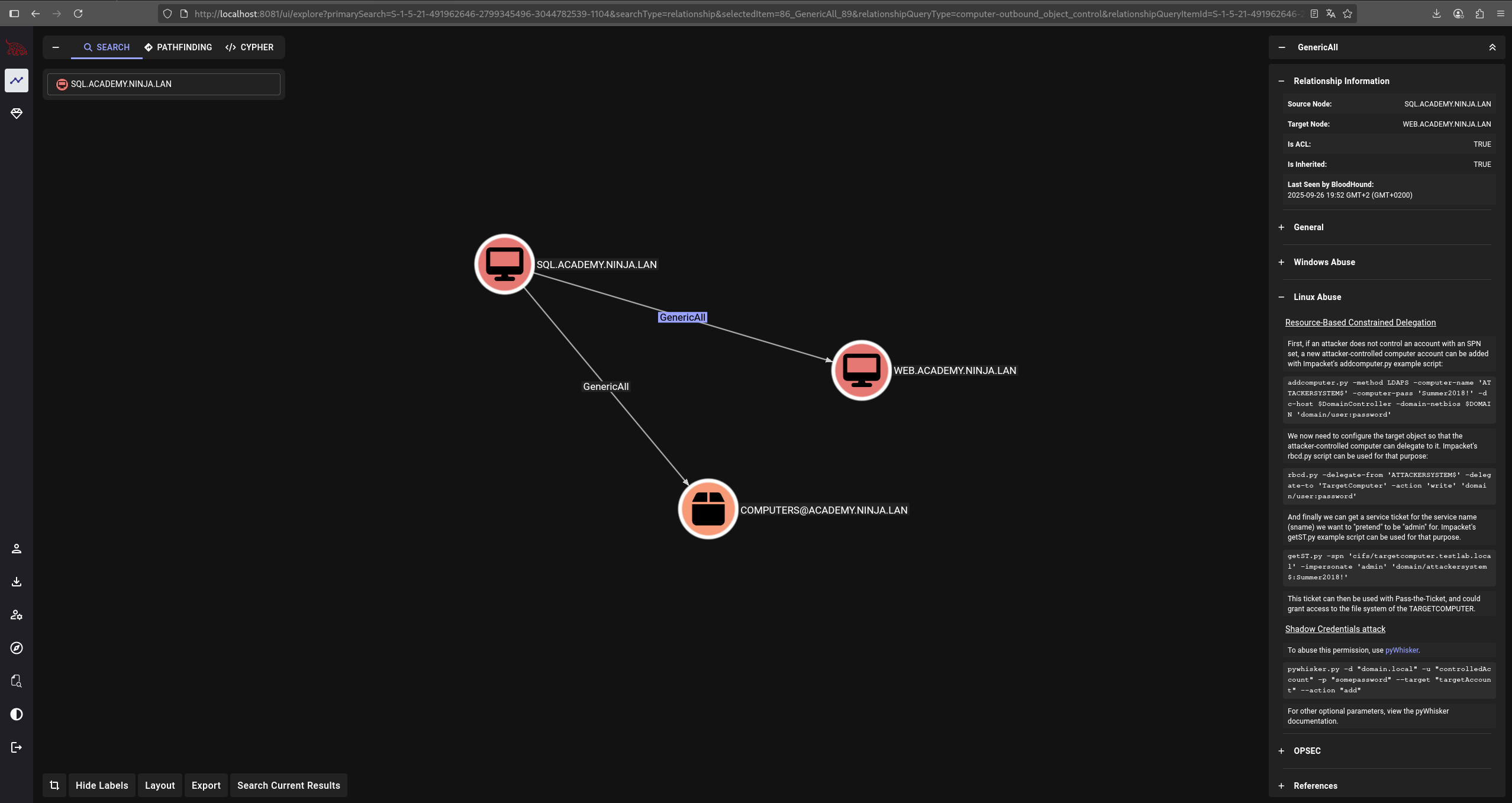The width and height of the screenshot is (1512, 803).
Task: Hide graph labels with Hide Labels button
Action: pos(102,785)
